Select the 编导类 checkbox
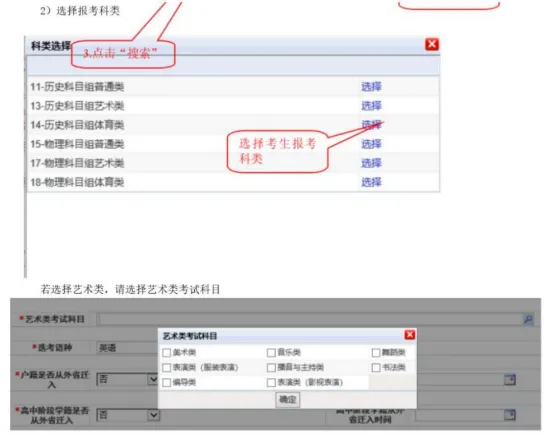This screenshot has width=555, height=436. point(166,382)
